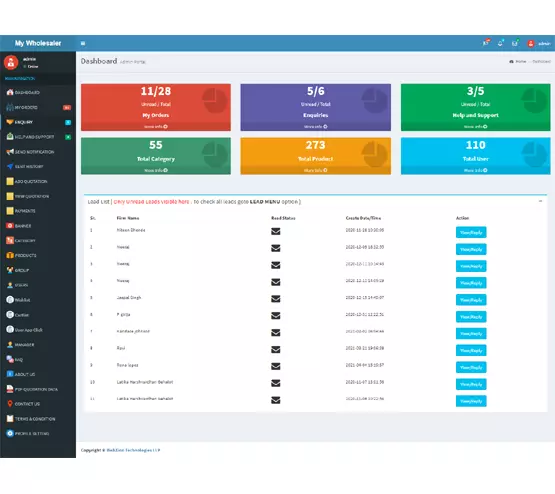Click View/Reply button for lead row 4
Viewport: 555px width, 494px height.
471,283
